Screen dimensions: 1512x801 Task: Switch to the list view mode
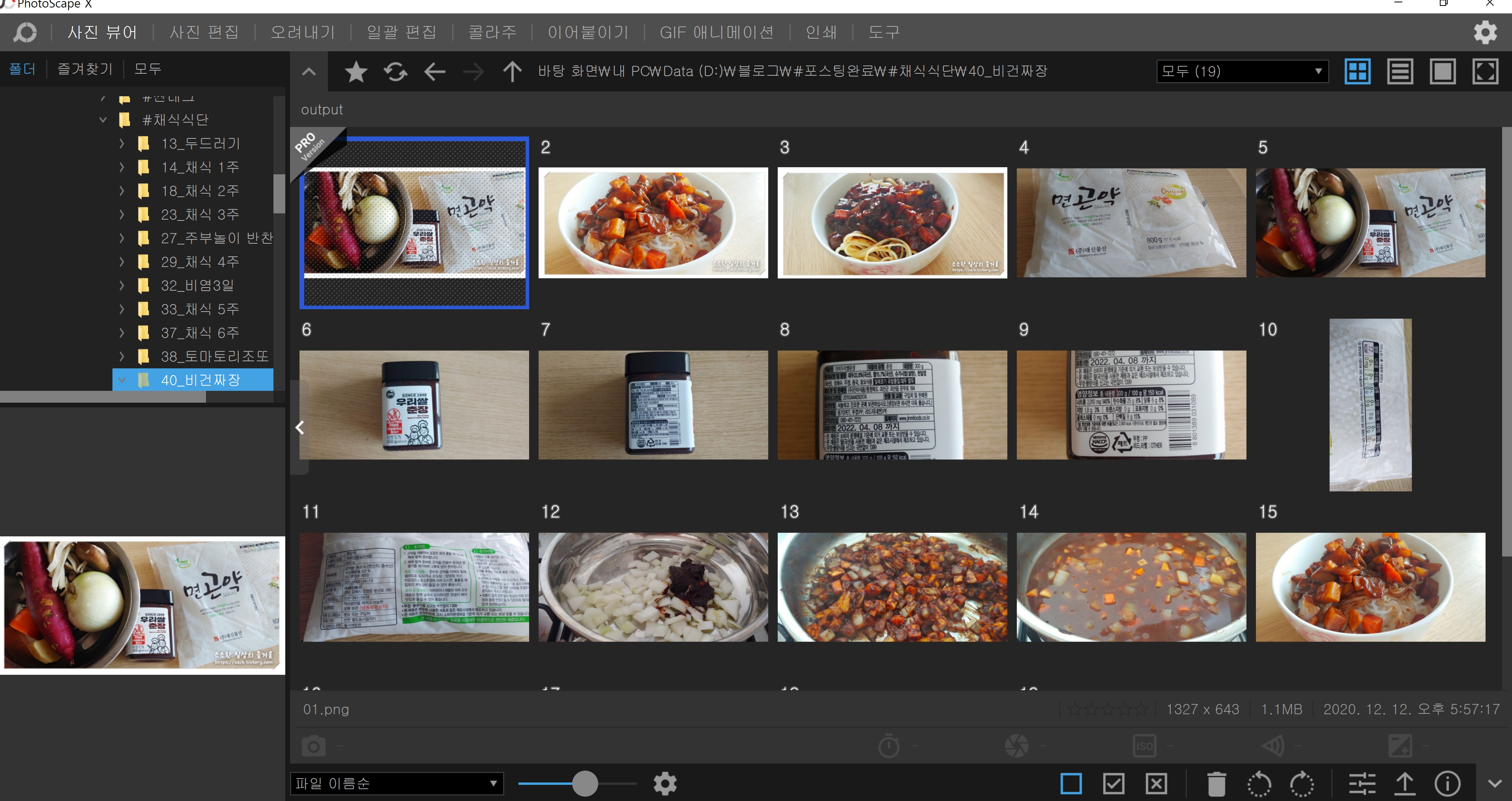(x=1400, y=72)
